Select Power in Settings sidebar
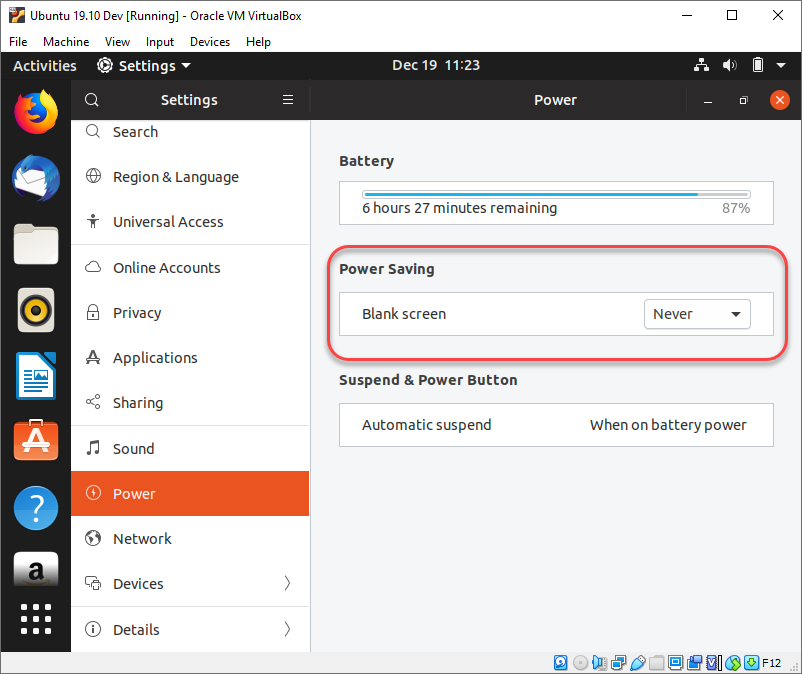The image size is (802, 674). click(190, 493)
